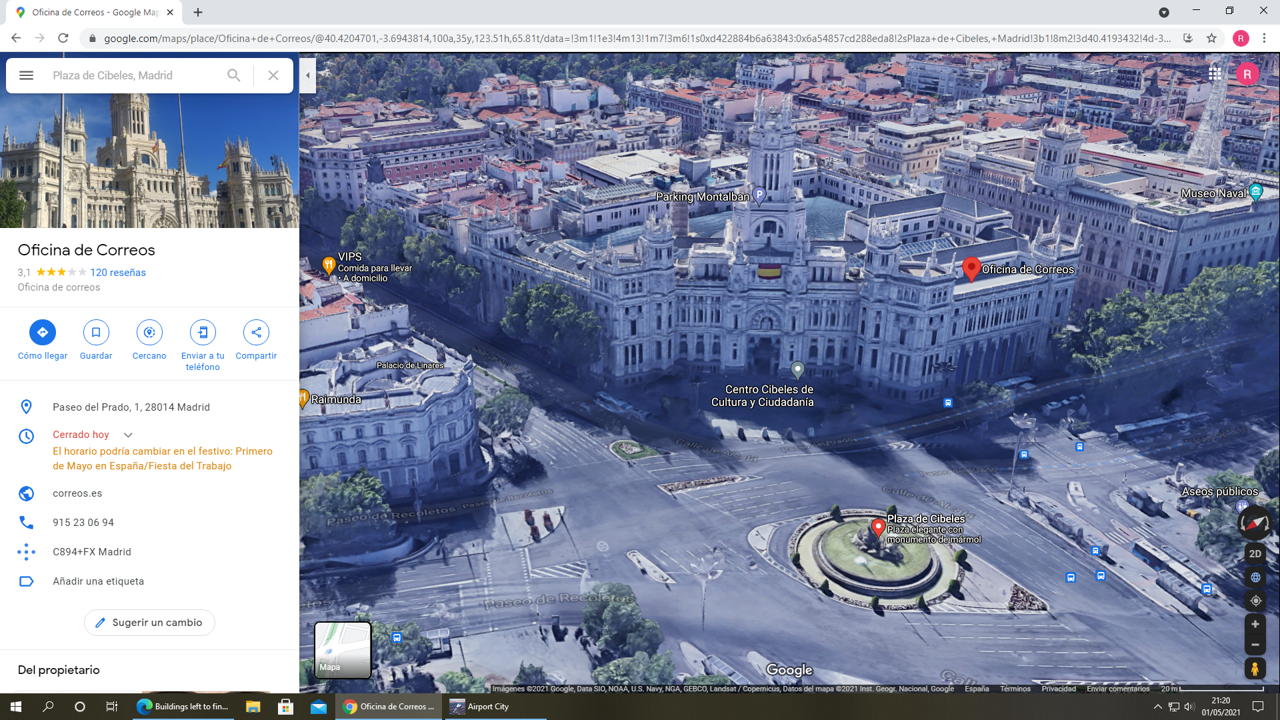This screenshot has height=720, width=1280.
Task: Open a new browser tab
Action: (x=198, y=12)
